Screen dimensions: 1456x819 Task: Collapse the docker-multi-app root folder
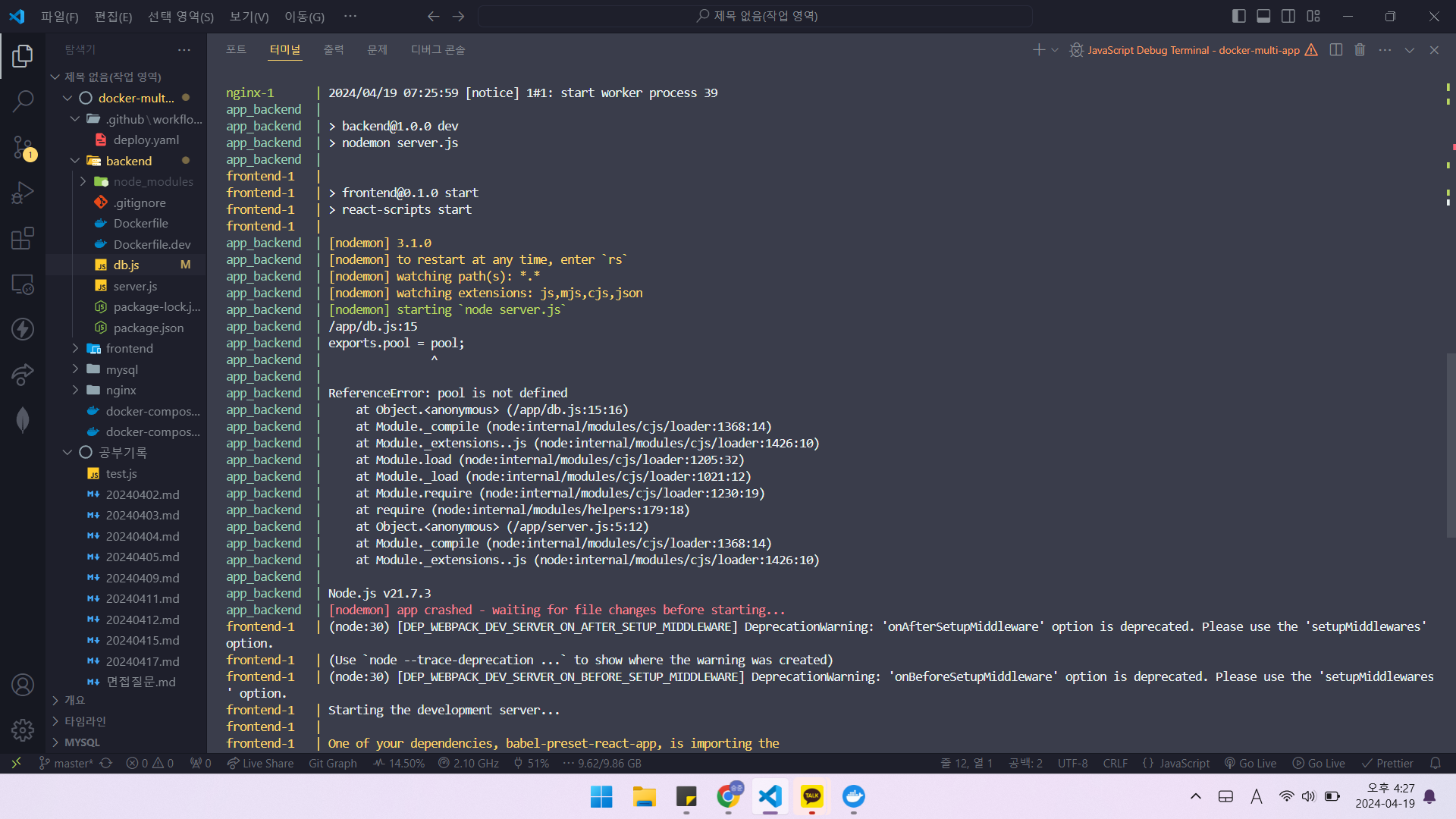coord(67,98)
